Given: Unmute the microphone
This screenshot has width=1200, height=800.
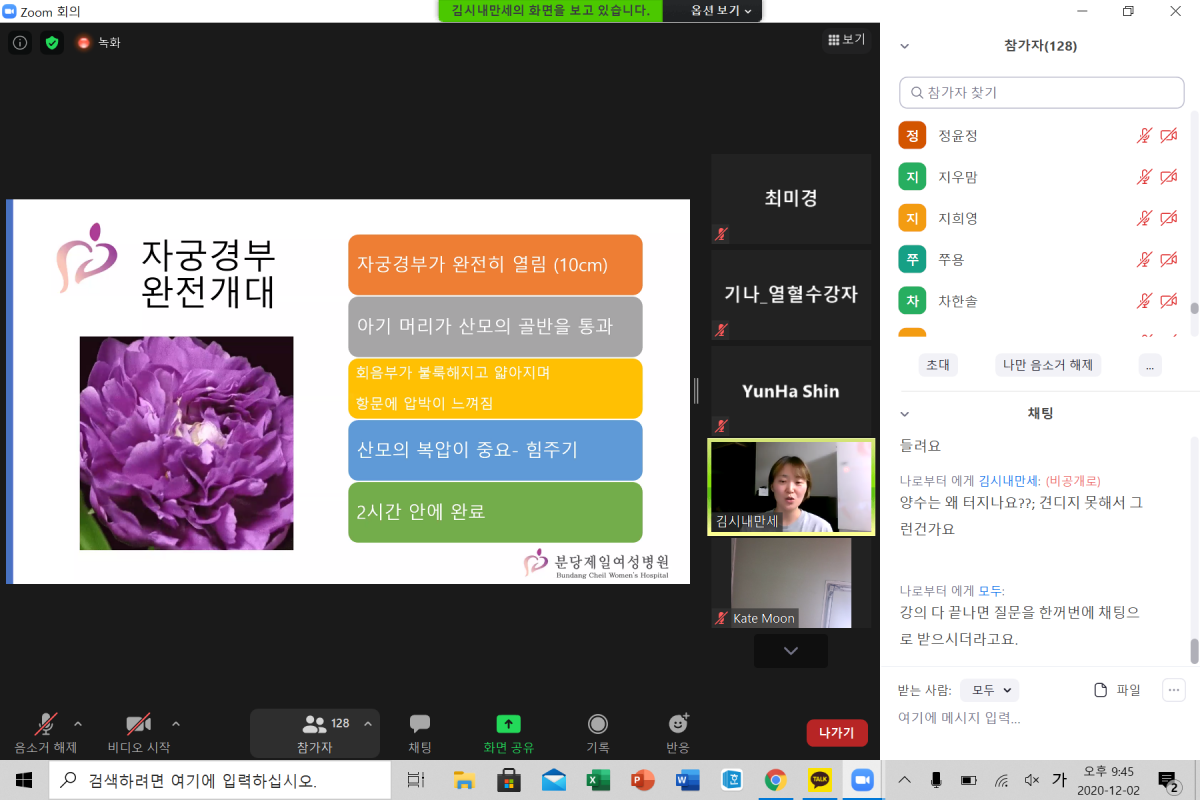Looking at the screenshot, I should click(45, 725).
